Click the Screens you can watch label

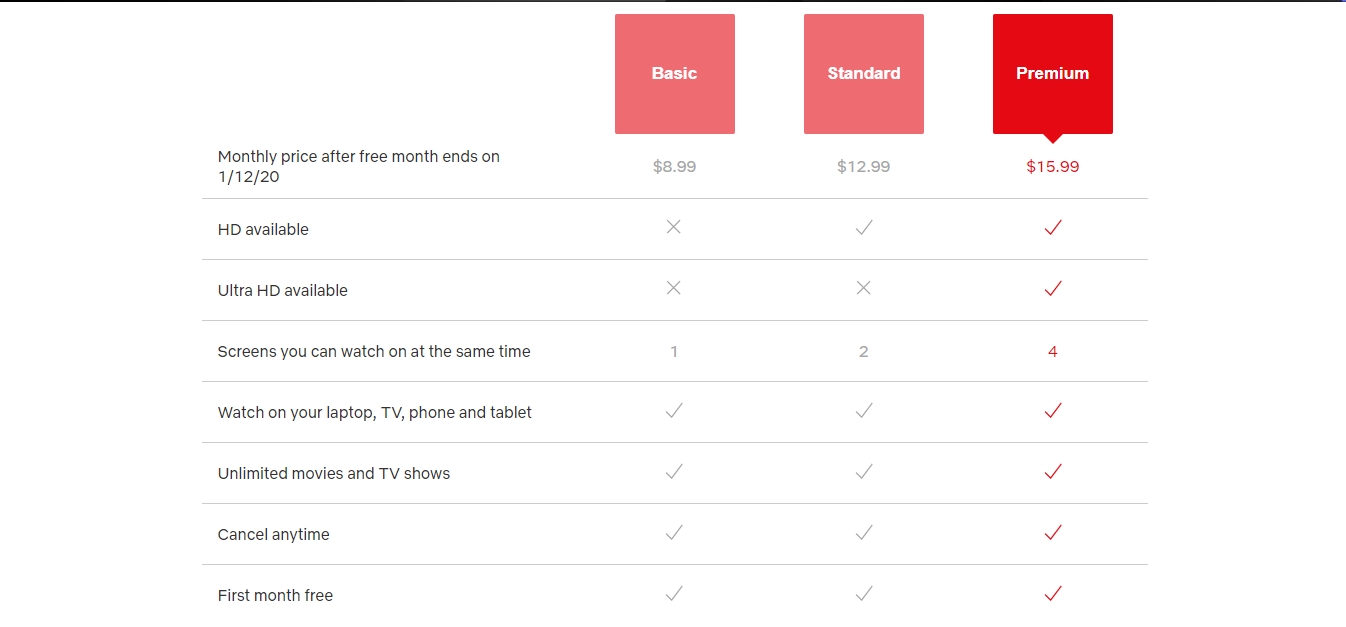click(x=374, y=352)
